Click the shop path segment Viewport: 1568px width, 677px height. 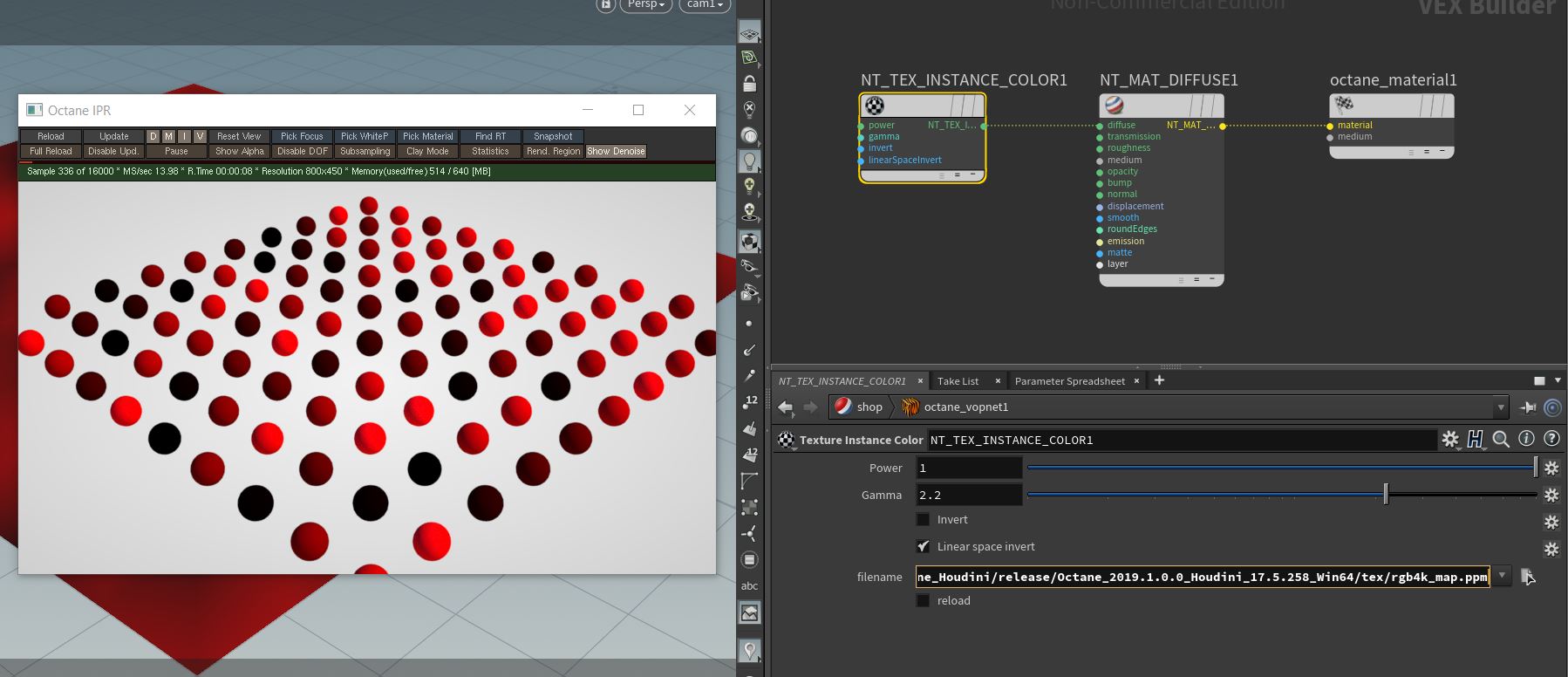tap(859, 407)
